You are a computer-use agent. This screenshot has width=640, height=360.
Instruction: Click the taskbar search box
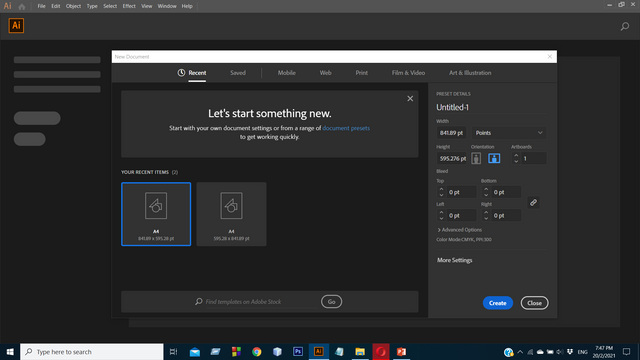pos(92,351)
